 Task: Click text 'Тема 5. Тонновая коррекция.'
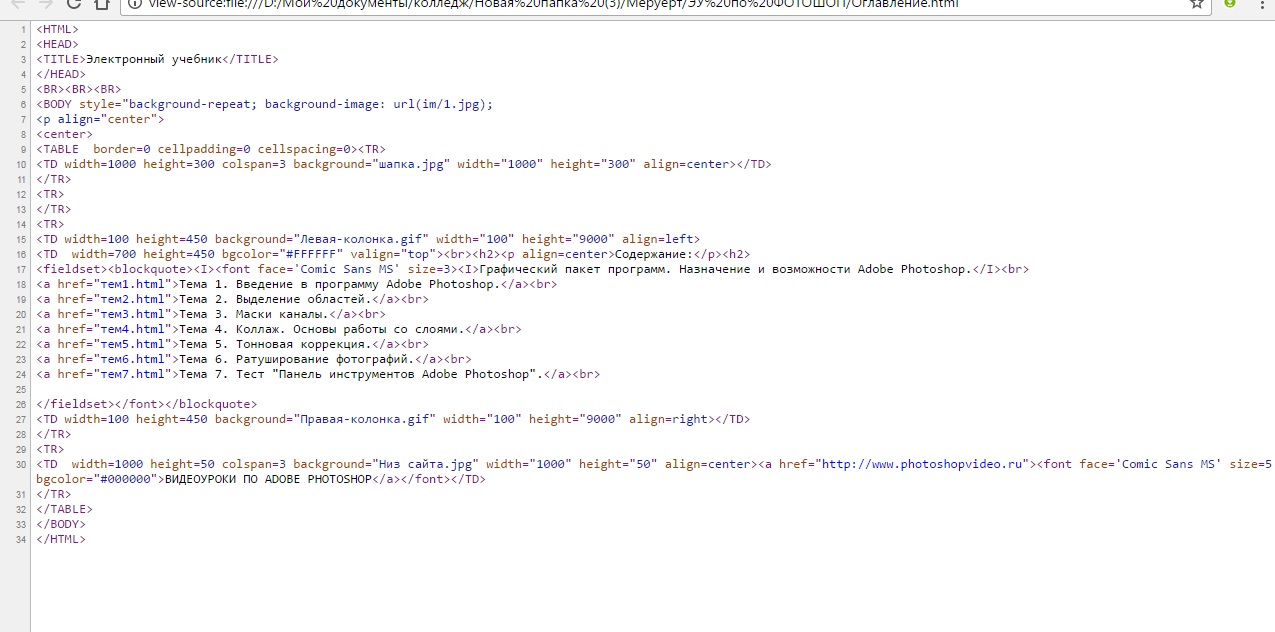coord(275,344)
